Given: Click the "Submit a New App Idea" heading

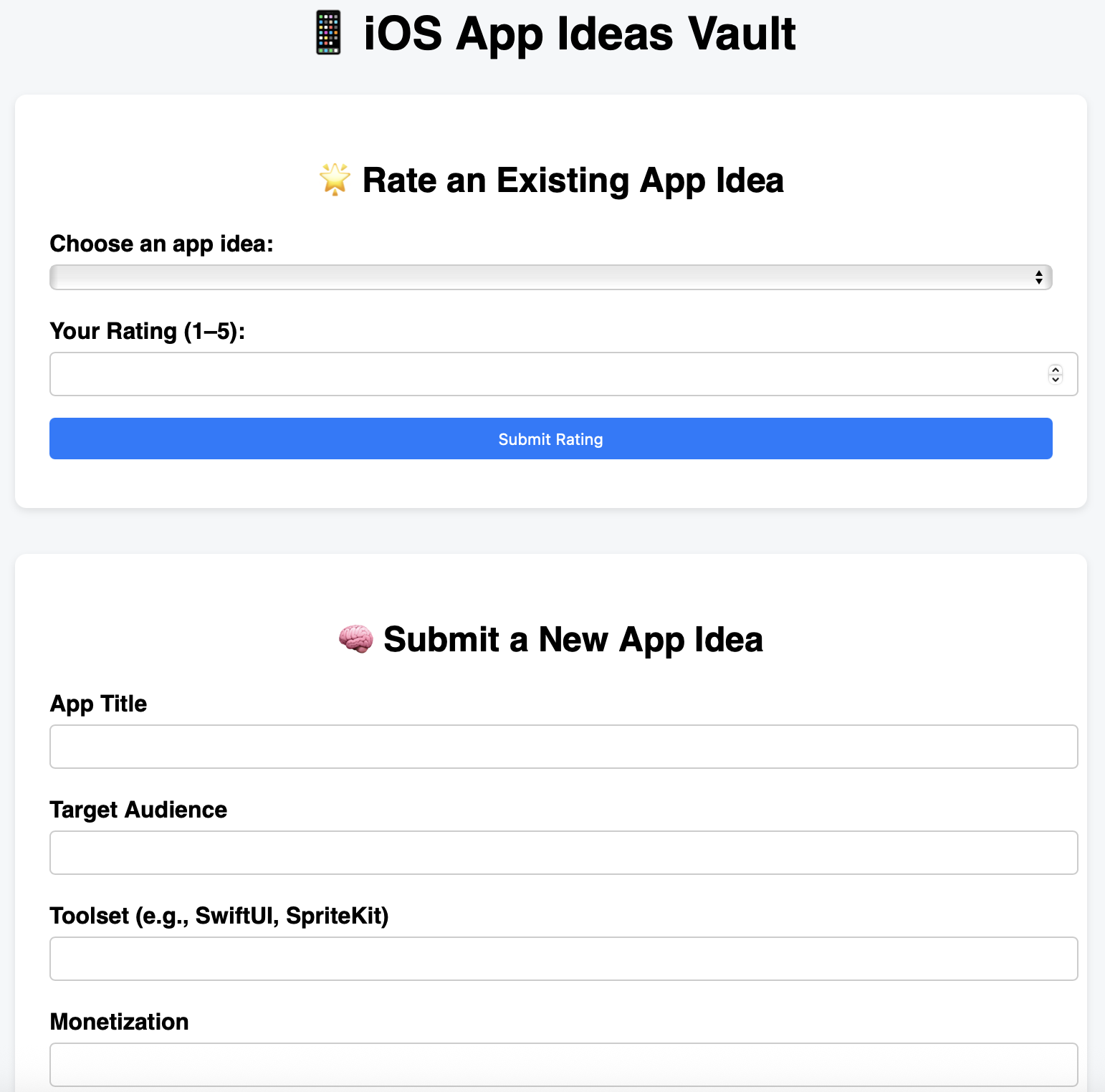Looking at the screenshot, I should (573, 639).
